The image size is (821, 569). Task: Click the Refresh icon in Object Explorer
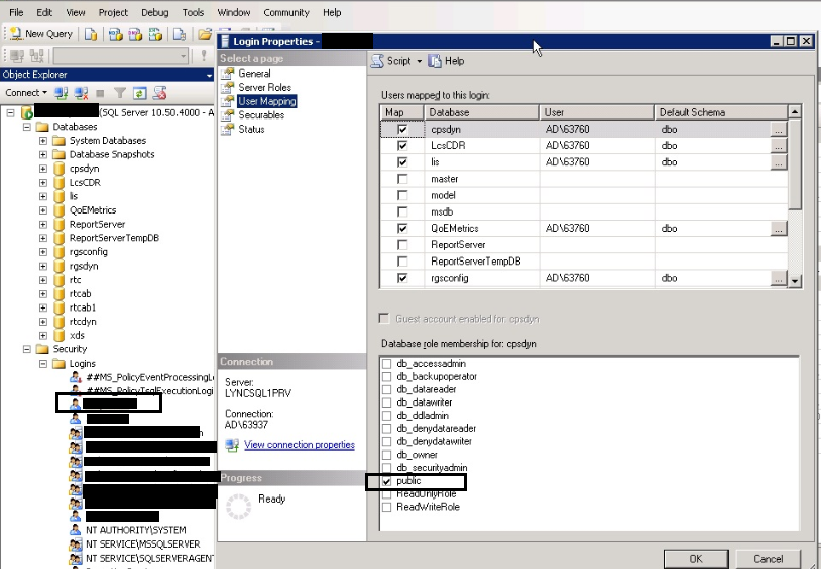point(139,93)
